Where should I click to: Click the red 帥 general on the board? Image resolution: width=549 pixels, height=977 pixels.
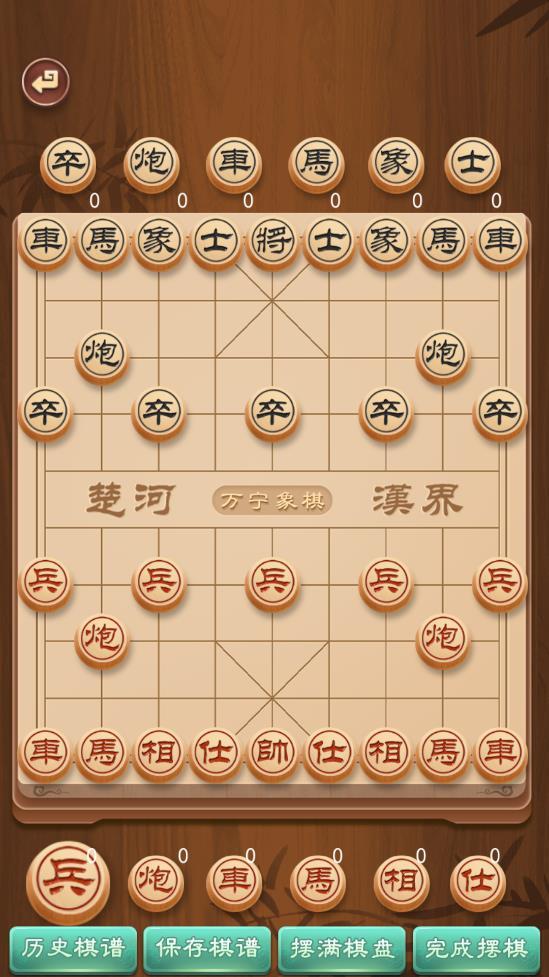point(272,755)
